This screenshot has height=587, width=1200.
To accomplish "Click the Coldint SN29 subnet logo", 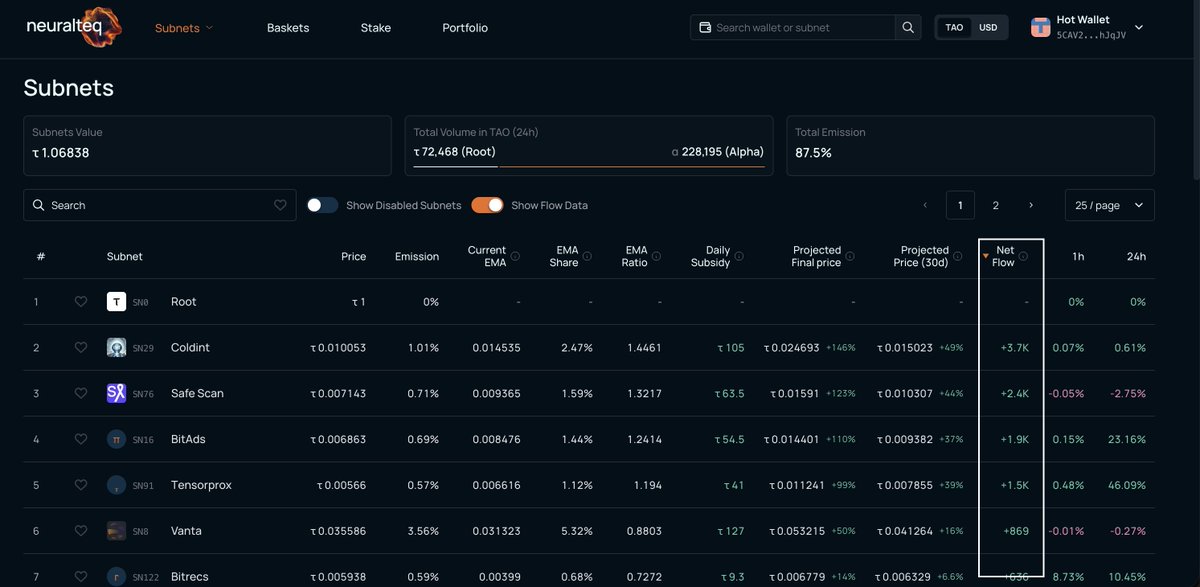I will (116, 348).
